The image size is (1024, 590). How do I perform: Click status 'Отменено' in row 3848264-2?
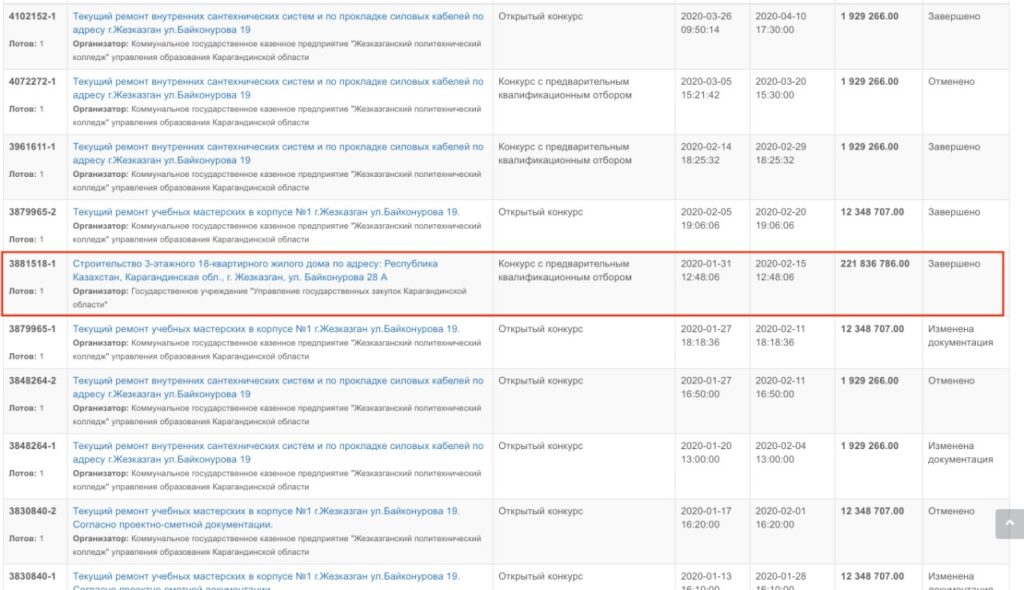point(951,381)
